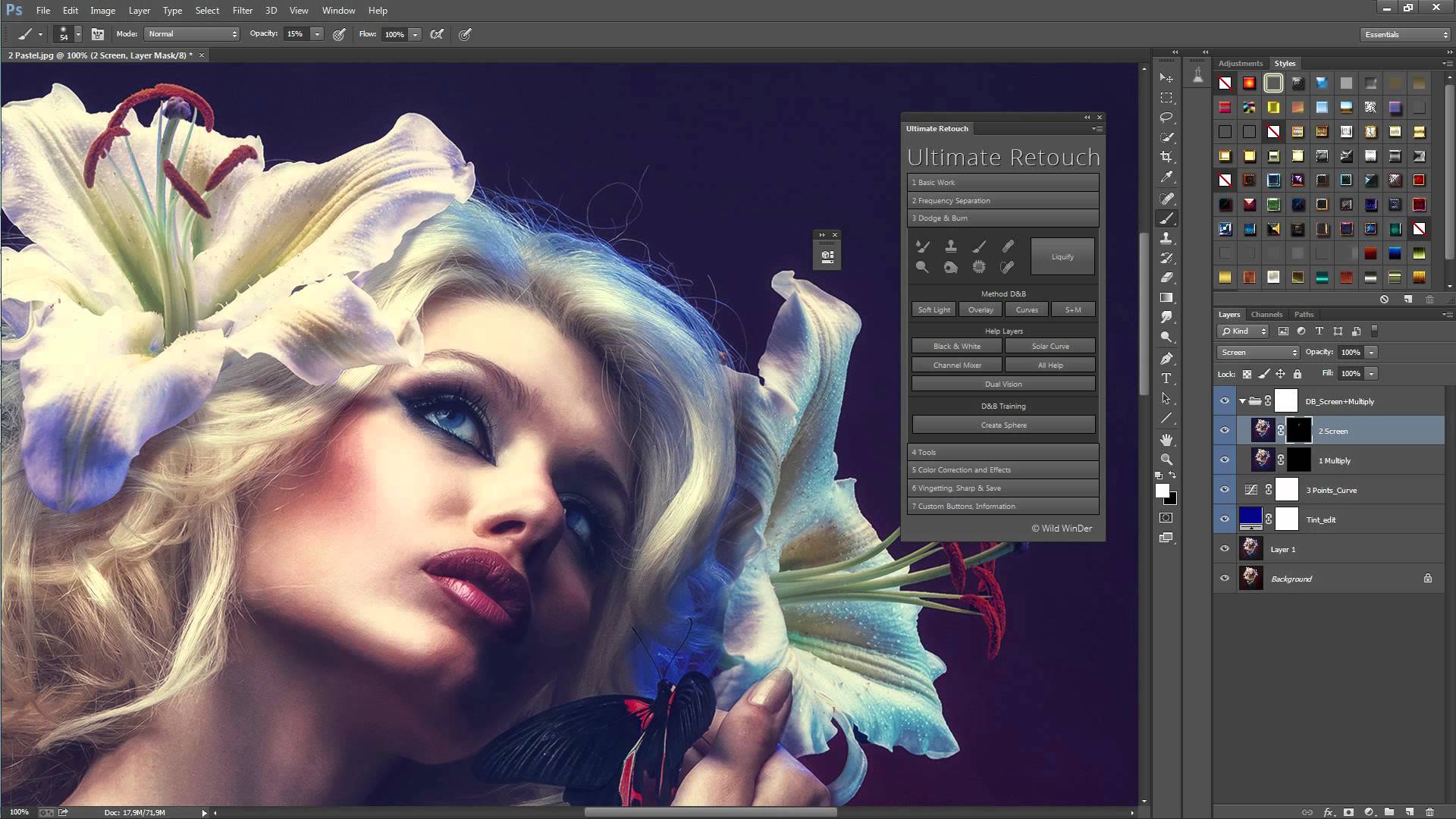Click the Create Sphere button
The width and height of the screenshot is (1456, 819).
[1003, 425]
